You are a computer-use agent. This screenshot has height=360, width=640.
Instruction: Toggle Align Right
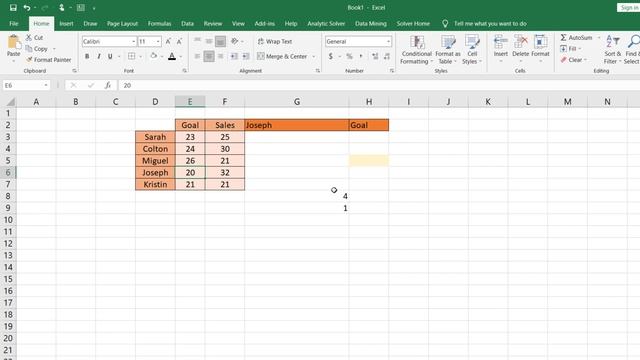pyautogui.click(x=220, y=56)
